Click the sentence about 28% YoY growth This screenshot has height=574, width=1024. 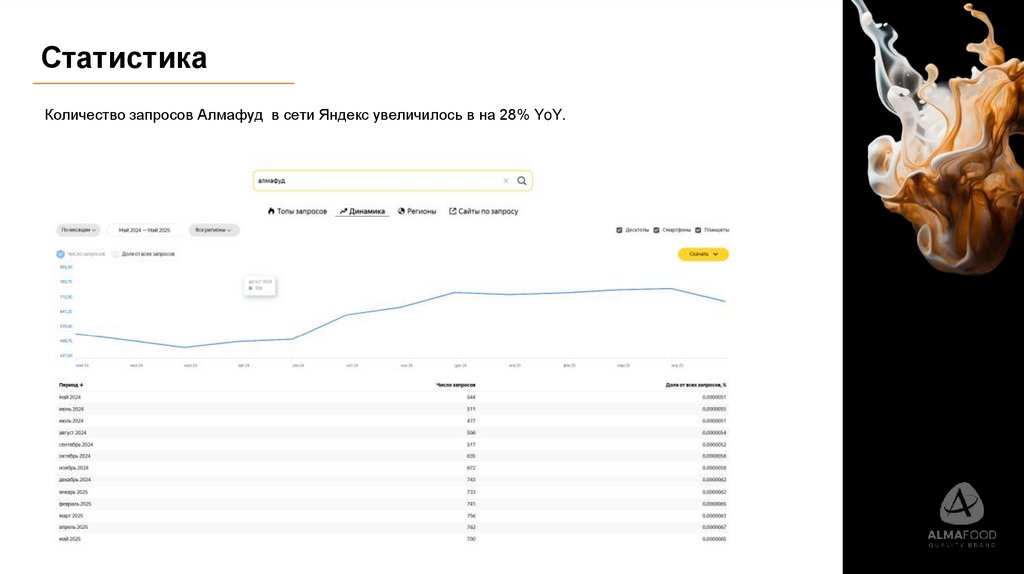coord(305,115)
